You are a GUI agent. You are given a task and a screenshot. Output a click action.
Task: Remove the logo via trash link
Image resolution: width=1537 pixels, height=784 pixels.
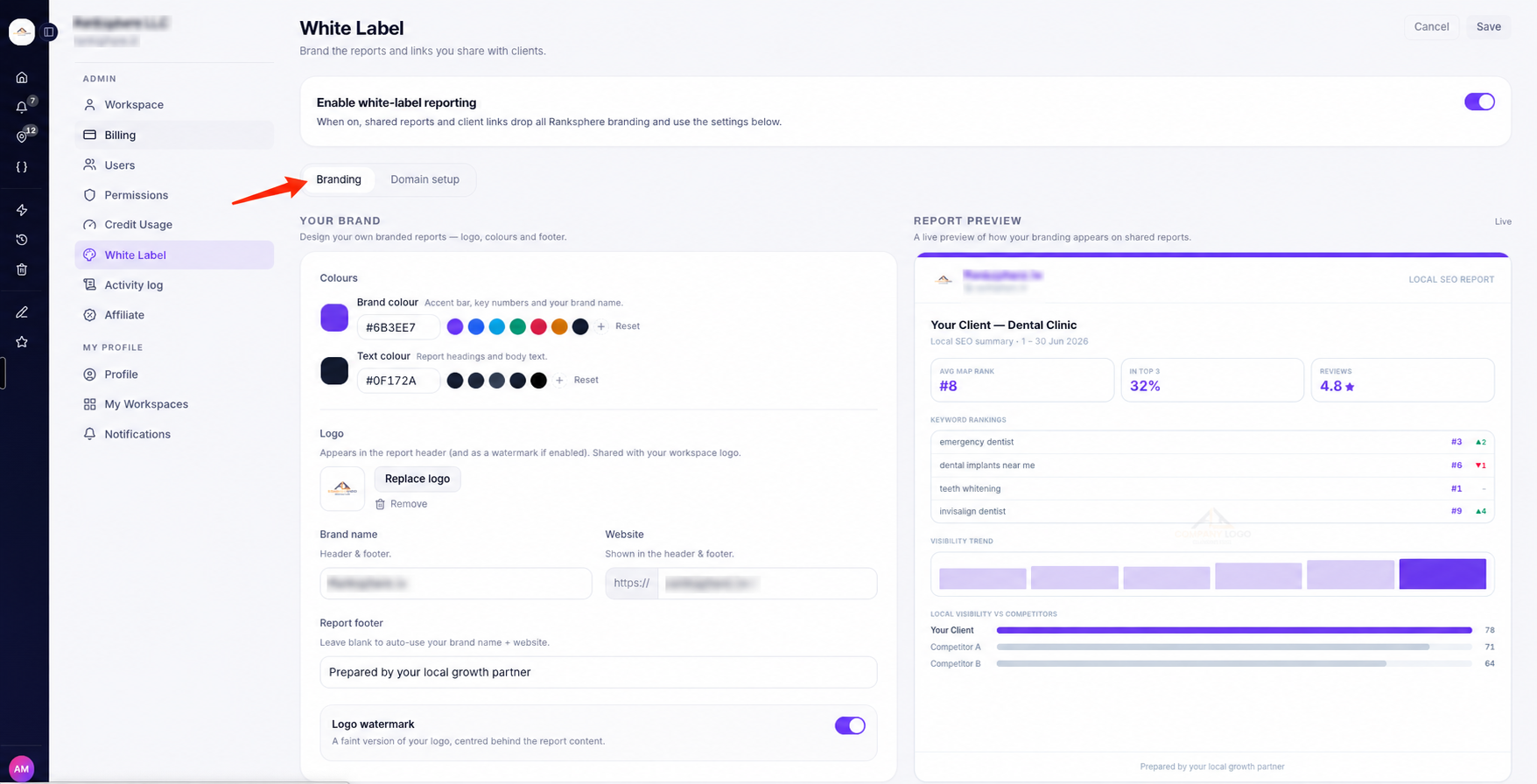coord(401,504)
